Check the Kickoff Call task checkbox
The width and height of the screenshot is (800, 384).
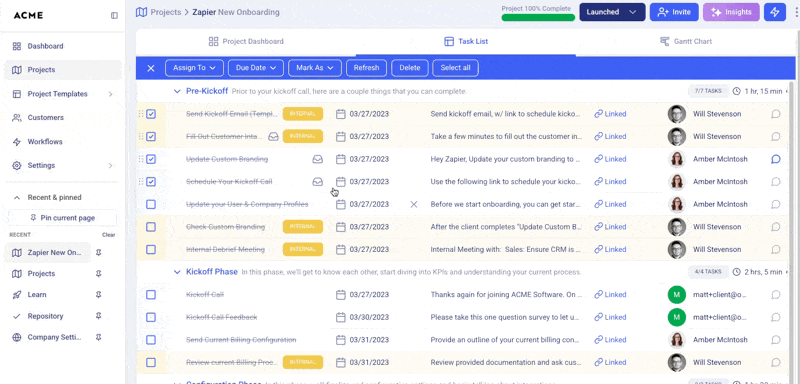tap(151, 295)
